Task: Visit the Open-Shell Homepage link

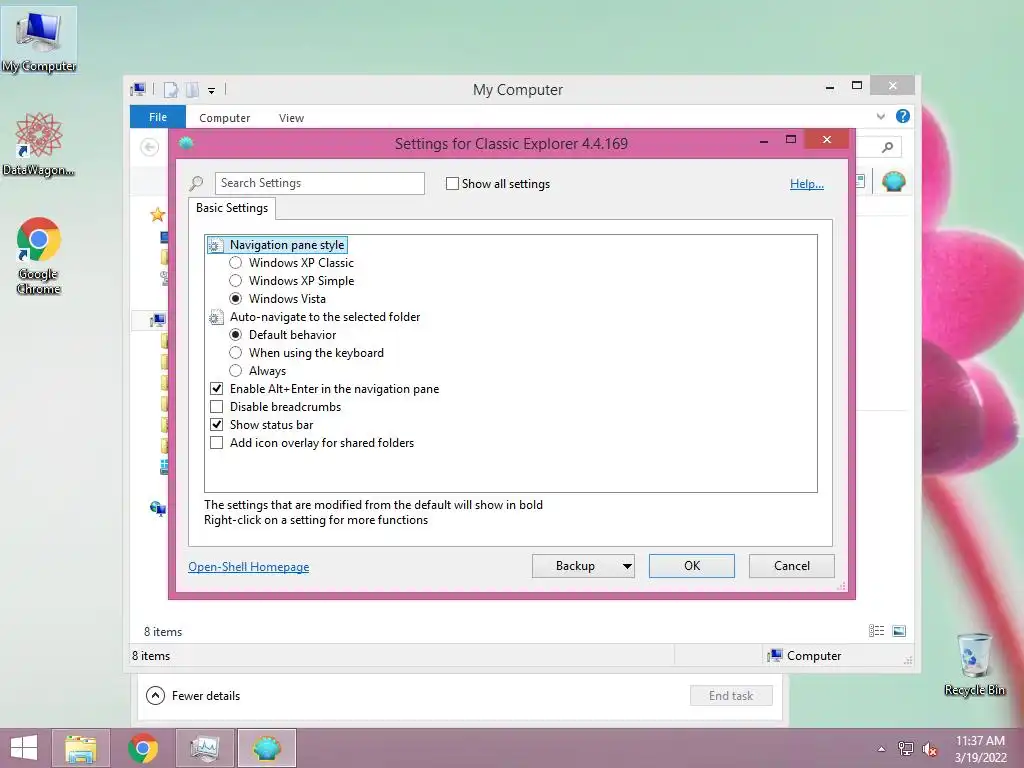Action: coord(249,567)
